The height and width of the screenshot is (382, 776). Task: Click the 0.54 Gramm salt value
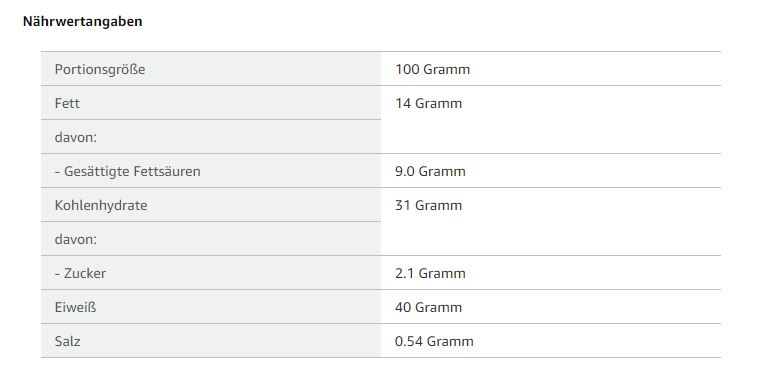click(x=434, y=341)
